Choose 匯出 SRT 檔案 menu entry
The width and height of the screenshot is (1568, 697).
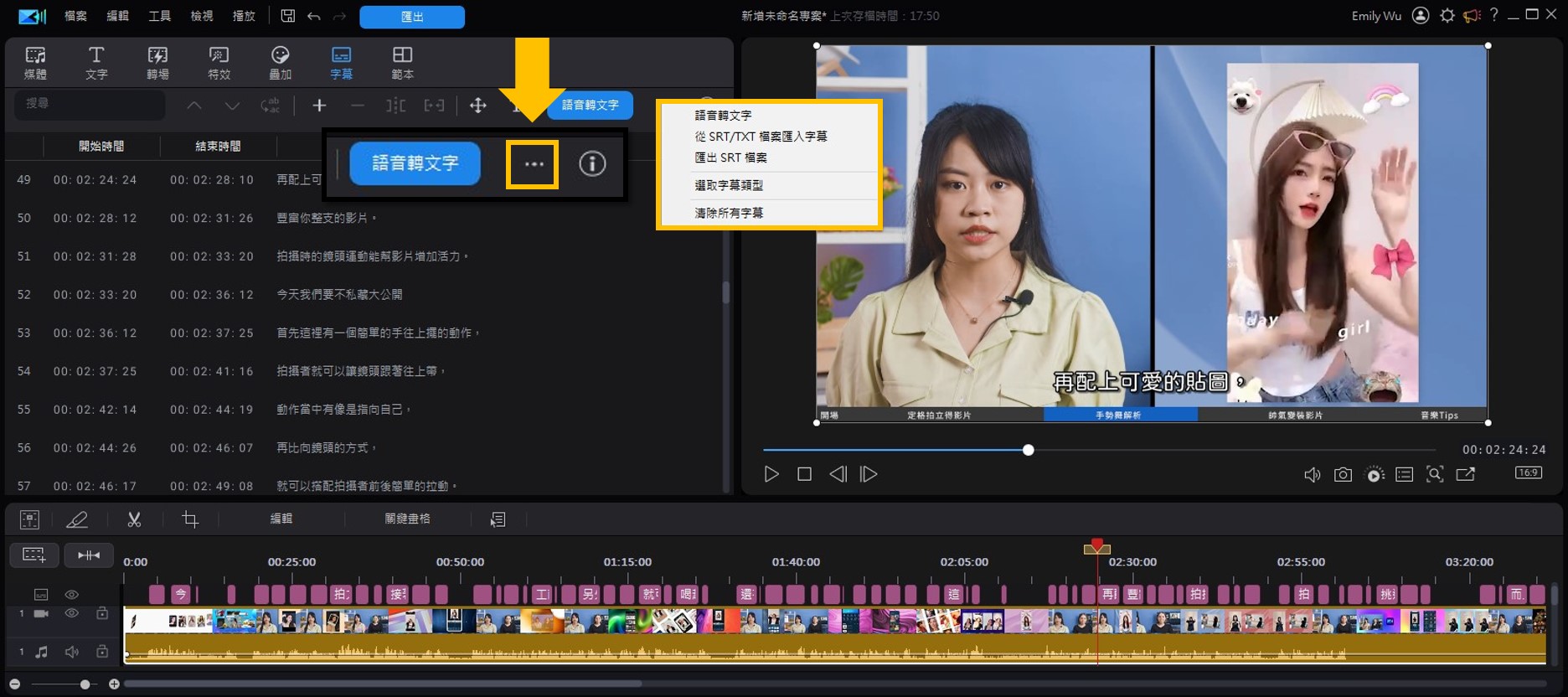tap(730, 157)
